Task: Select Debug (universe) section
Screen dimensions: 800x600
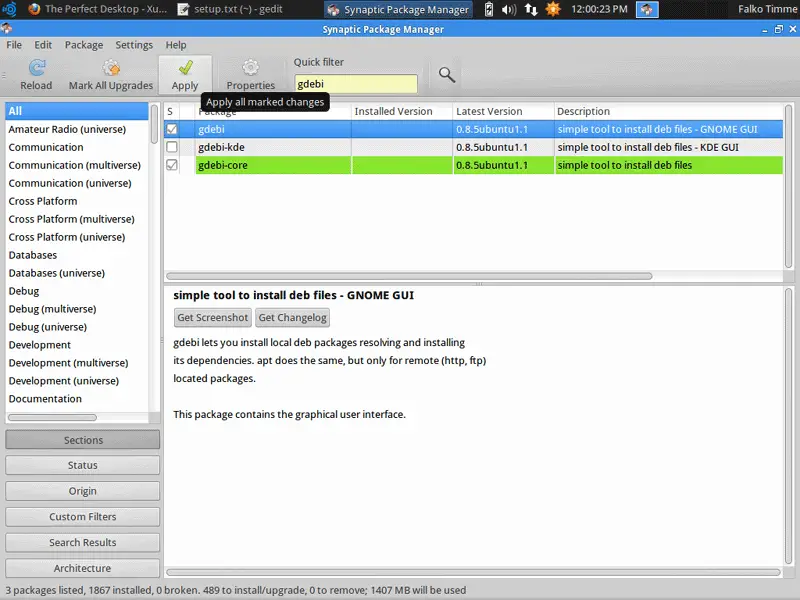Action: (77, 327)
